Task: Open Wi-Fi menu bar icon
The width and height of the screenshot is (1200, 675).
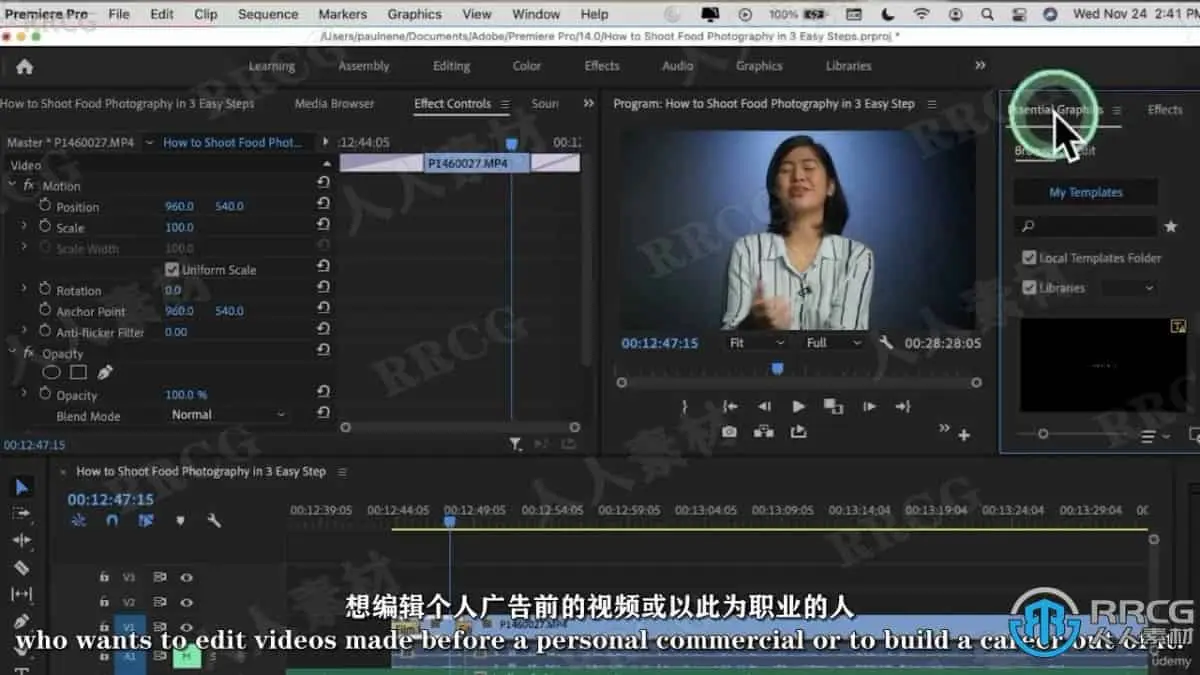Action: [921, 14]
